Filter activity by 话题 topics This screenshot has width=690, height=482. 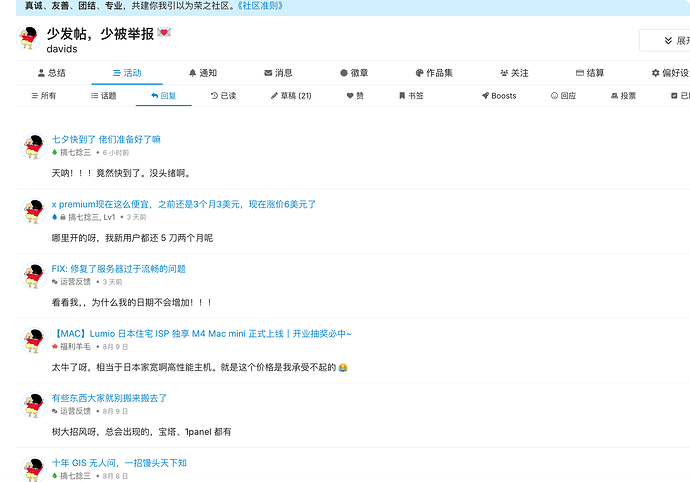pos(104,96)
